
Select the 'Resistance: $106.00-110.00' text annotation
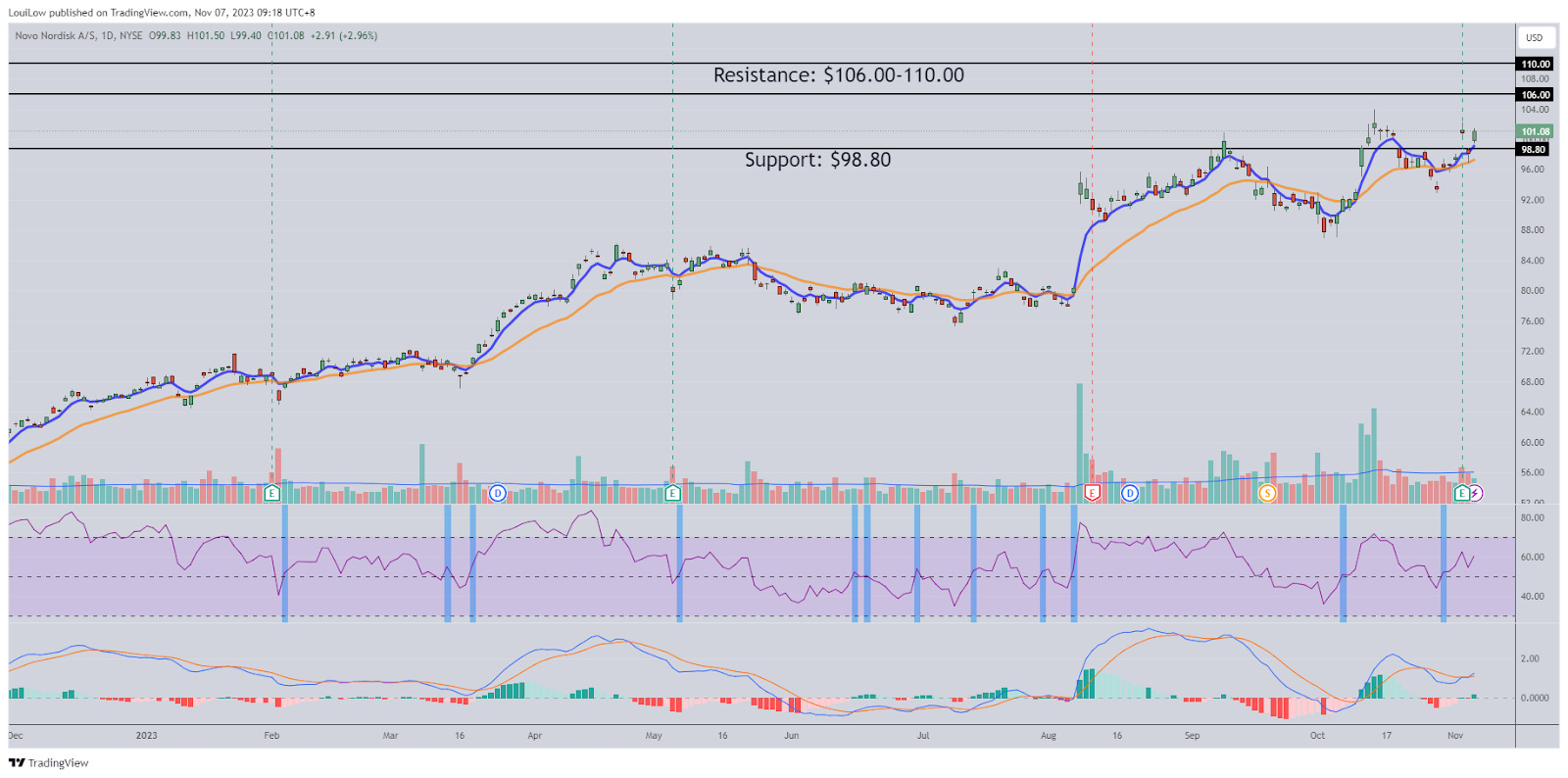[839, 75]
